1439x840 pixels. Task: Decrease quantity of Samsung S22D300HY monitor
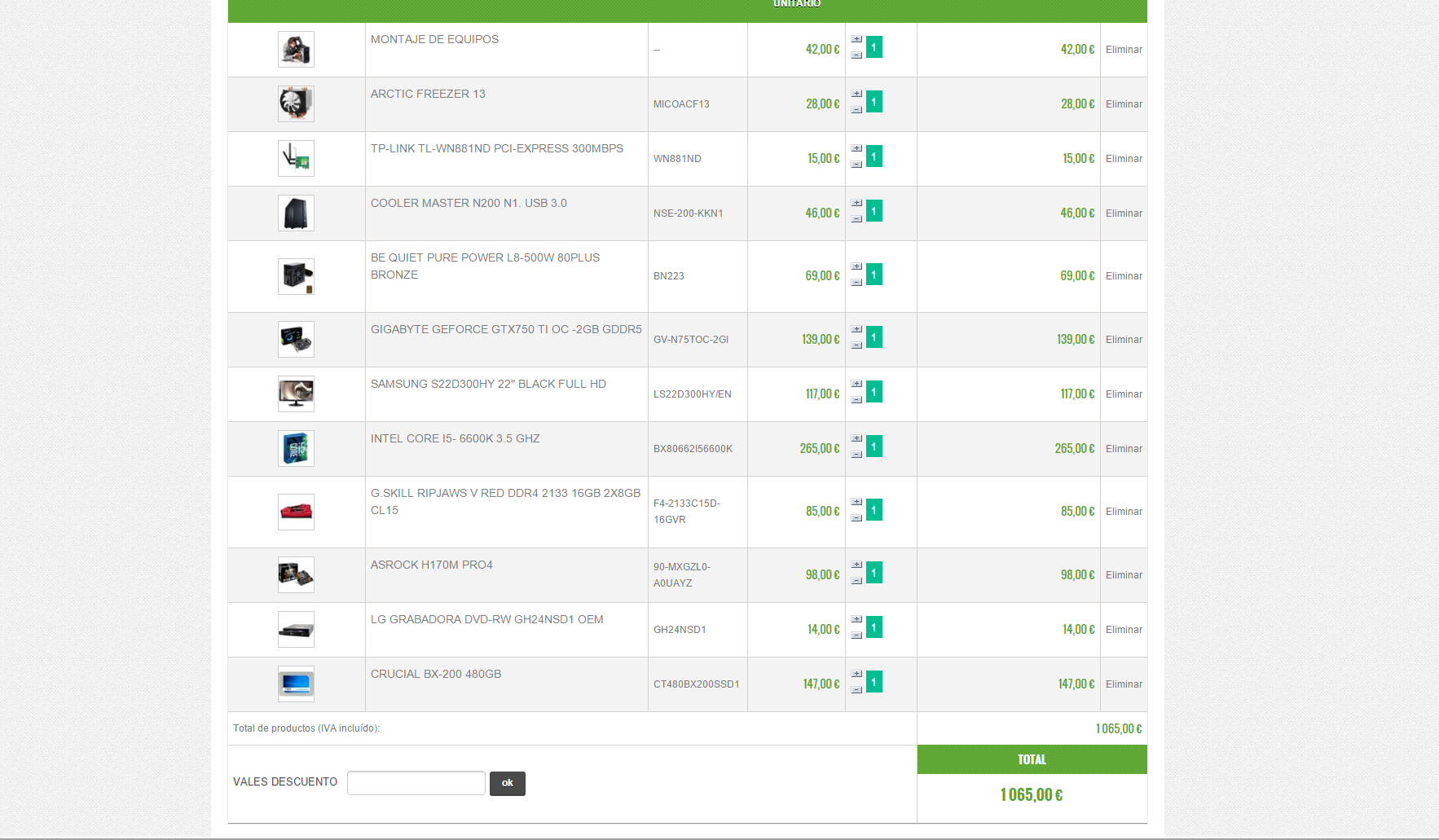[856, 400]
